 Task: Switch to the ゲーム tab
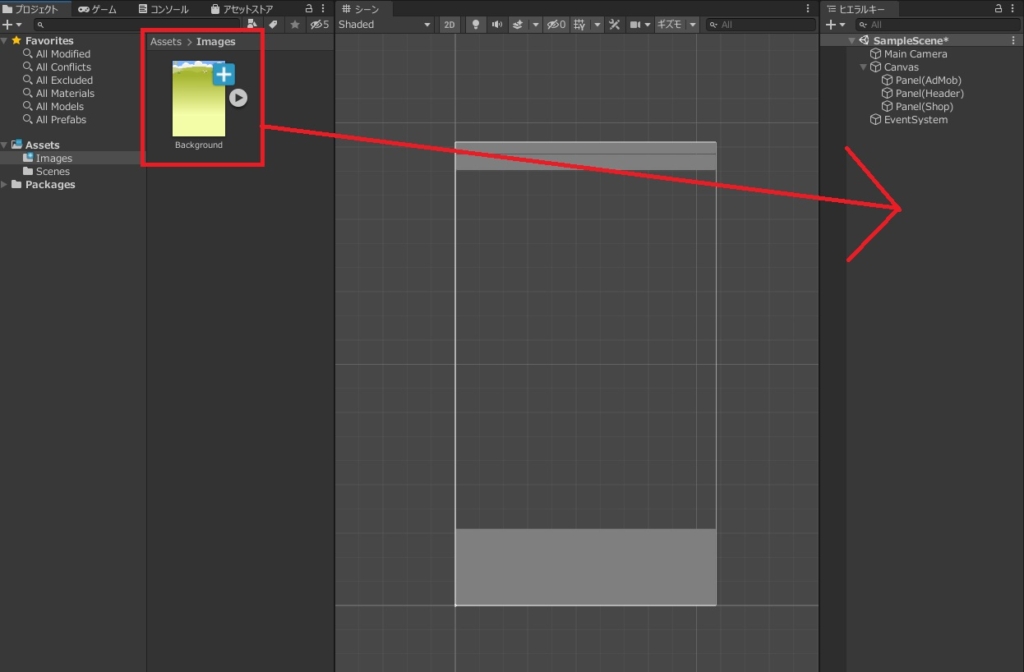pyautogui.click(x=97, y=9)
